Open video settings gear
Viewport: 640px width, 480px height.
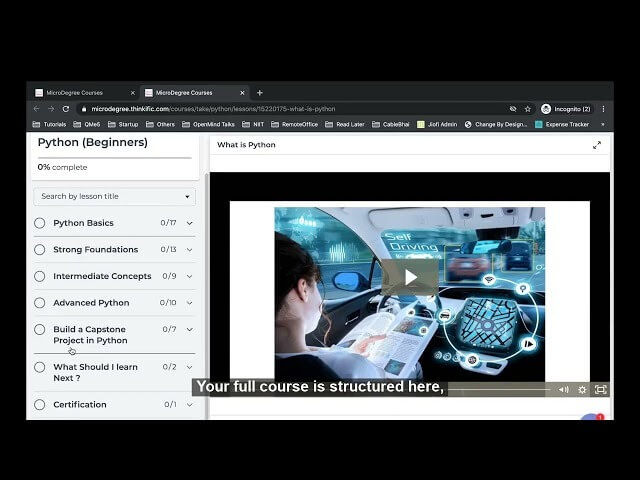[582, 389]
